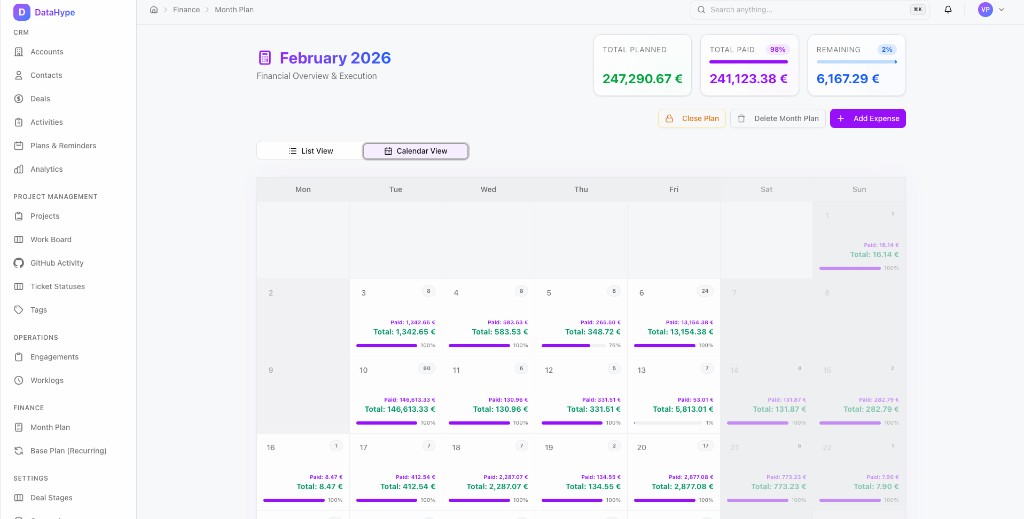Open the February 10 calendar cell
1024x519 pixels.
[396, 395]
